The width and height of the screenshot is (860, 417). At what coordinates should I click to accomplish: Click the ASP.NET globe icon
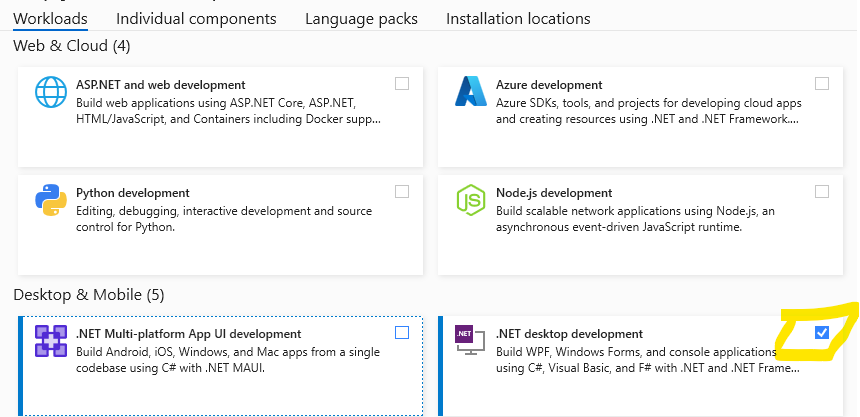point(51,92)
